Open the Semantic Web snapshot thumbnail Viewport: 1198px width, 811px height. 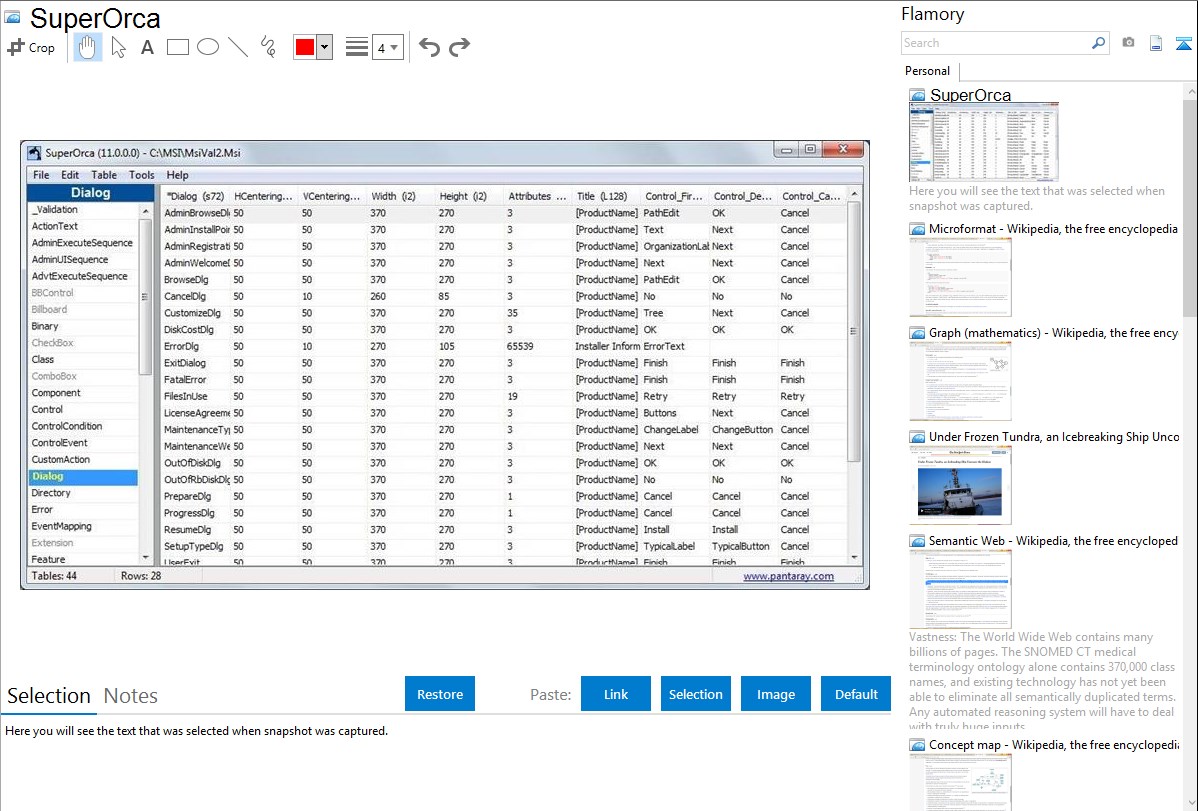960,589
